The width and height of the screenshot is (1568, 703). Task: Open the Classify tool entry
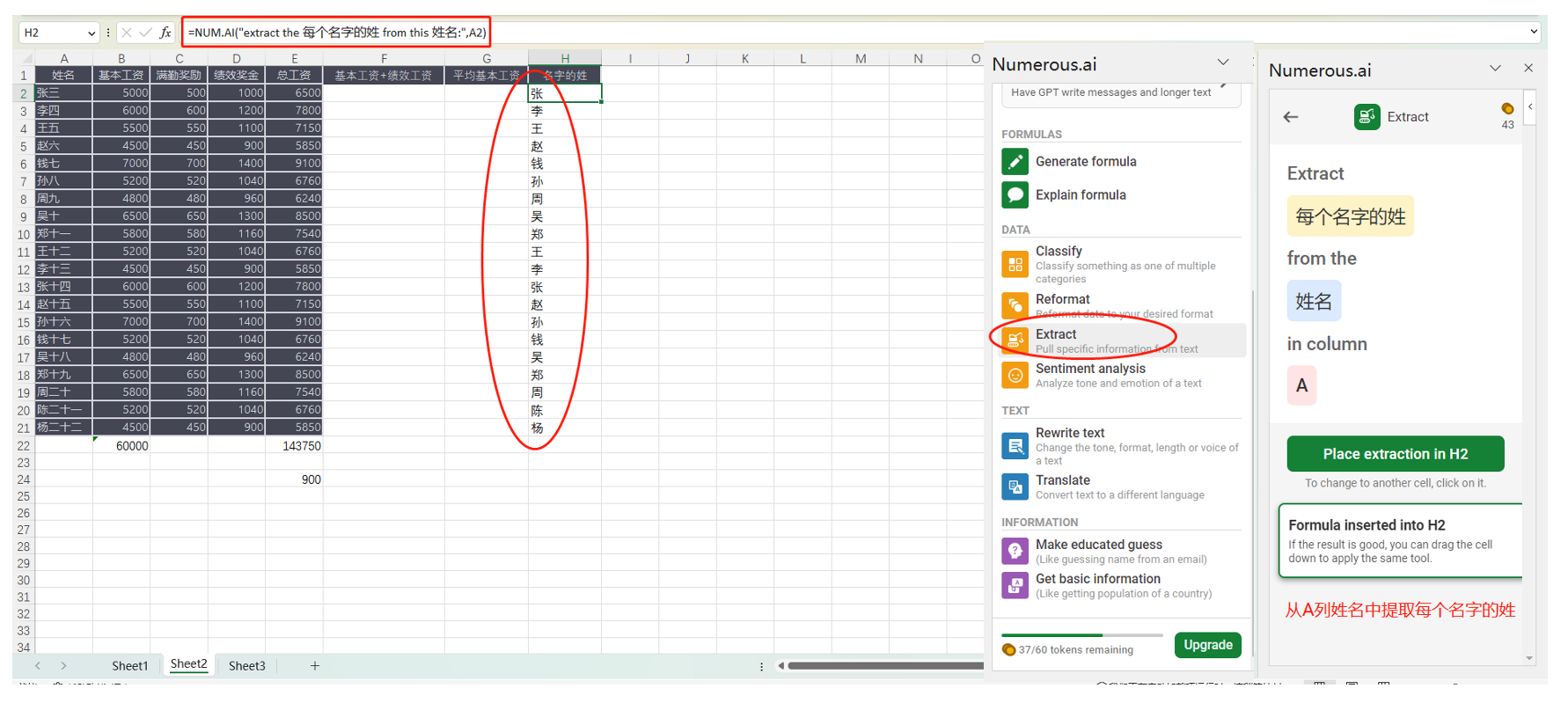[x=1123, y=265]
